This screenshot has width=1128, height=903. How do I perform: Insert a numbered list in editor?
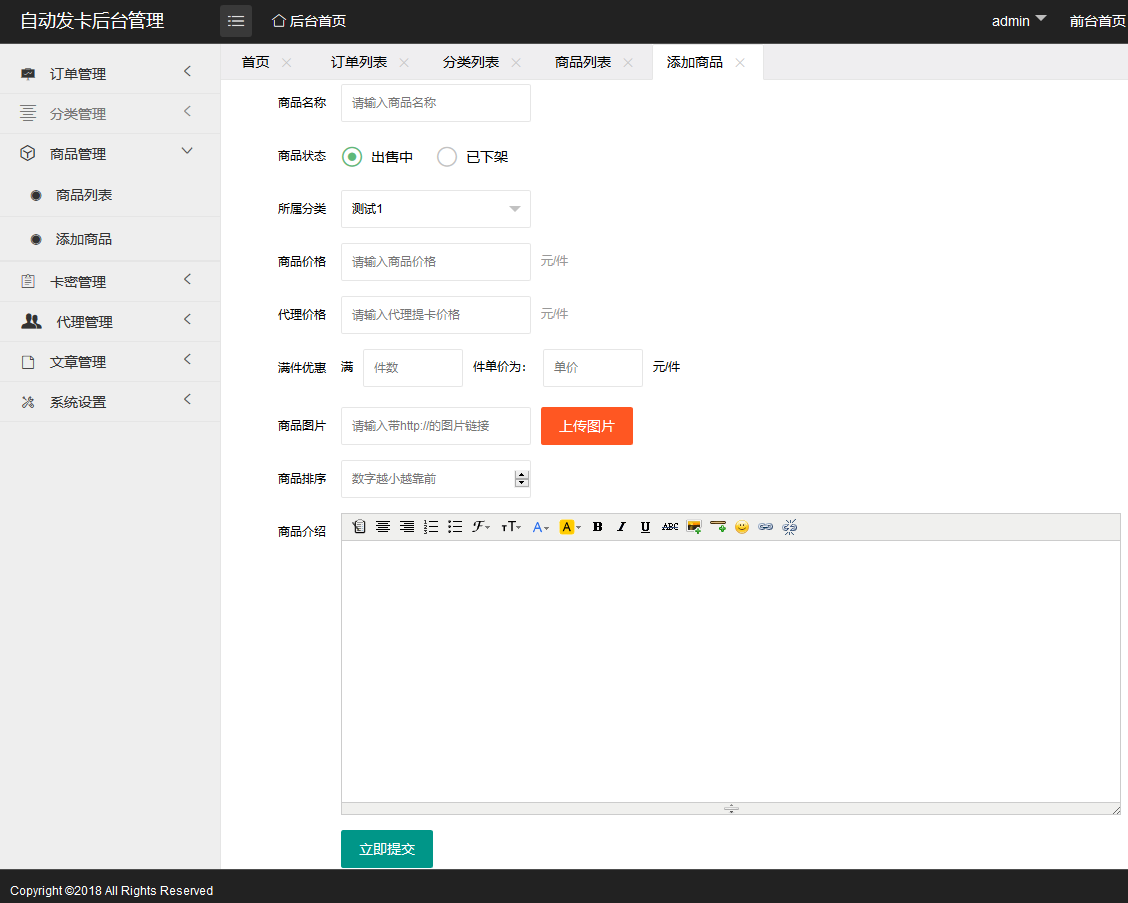(431, 527)
